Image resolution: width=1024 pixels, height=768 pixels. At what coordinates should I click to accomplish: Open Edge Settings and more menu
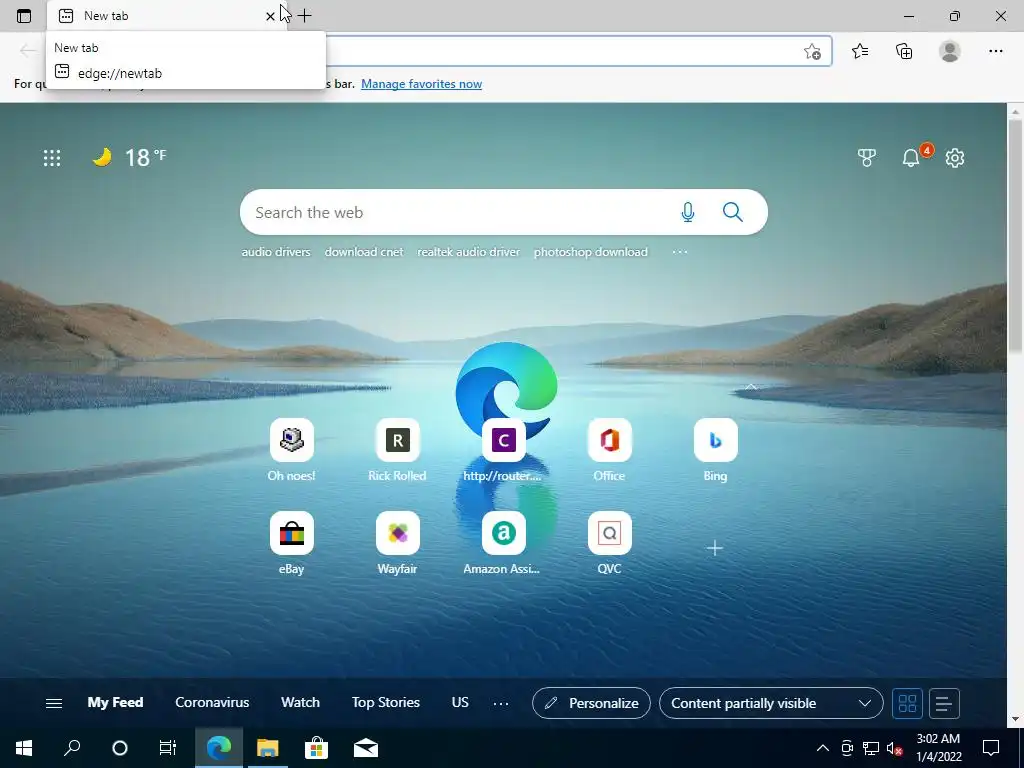point(995,51)
